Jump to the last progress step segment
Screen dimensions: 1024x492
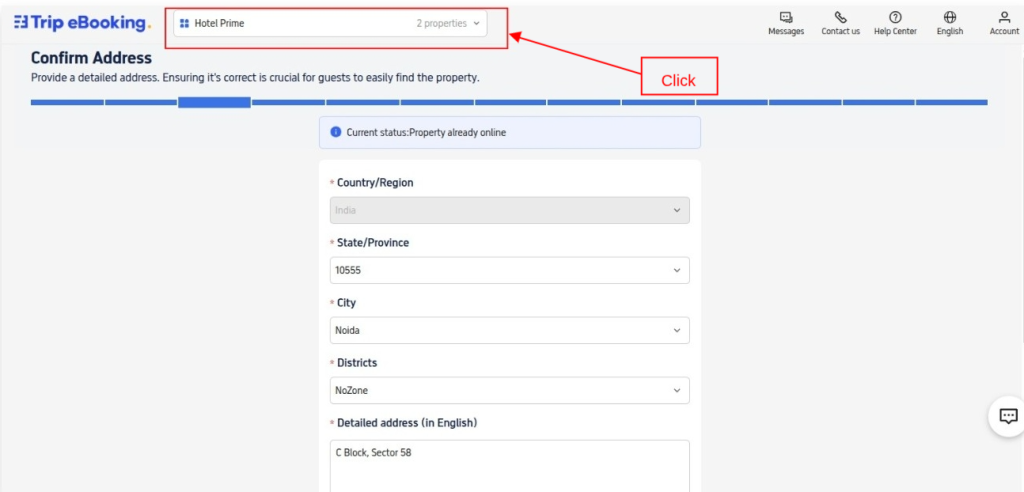coord(951,102)
